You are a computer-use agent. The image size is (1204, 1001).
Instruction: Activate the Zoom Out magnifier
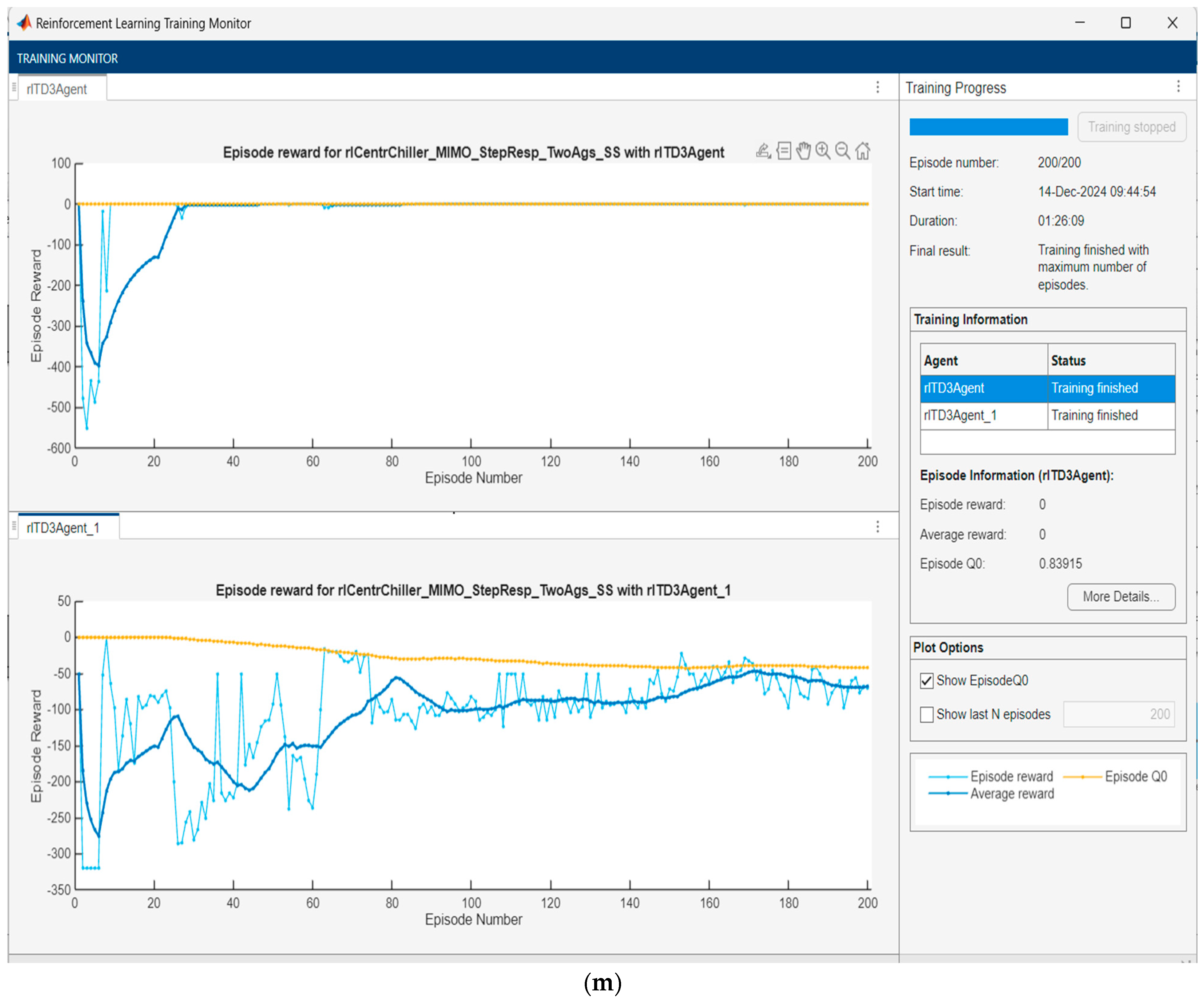pos(842,151)
